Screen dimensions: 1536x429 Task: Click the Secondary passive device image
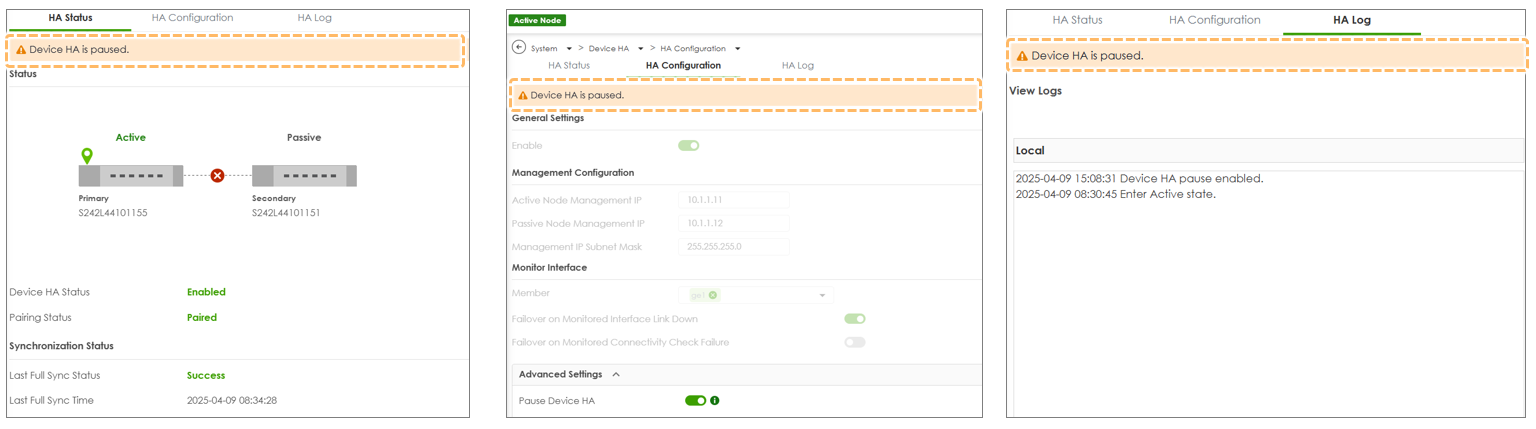304,176
